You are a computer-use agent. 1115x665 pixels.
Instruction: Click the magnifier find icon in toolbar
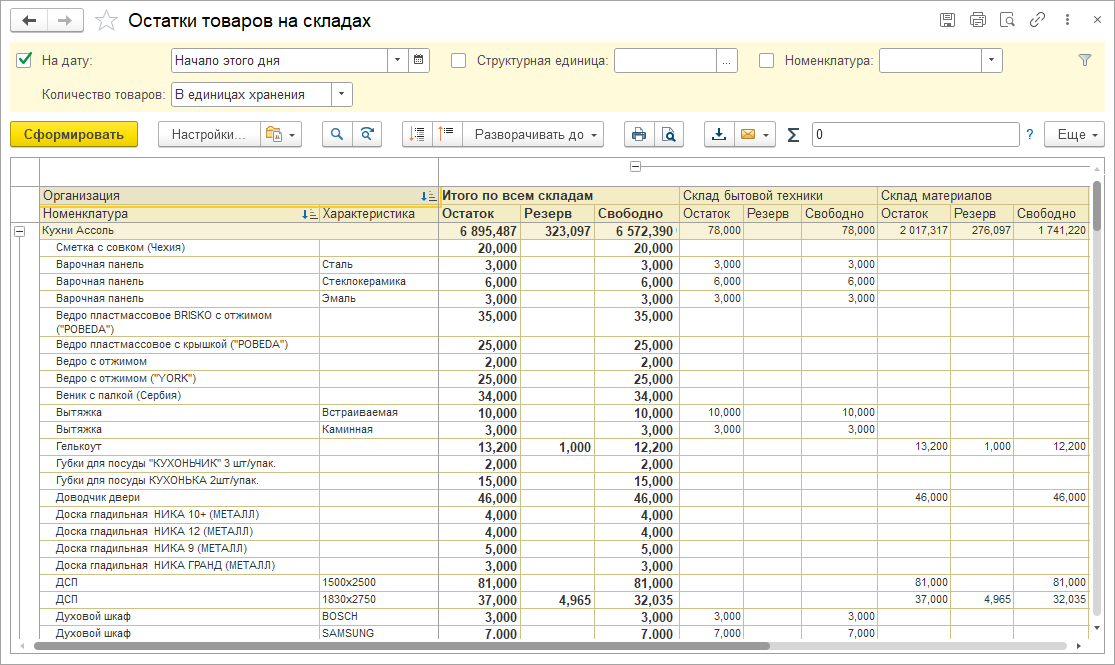click(337, 134)
